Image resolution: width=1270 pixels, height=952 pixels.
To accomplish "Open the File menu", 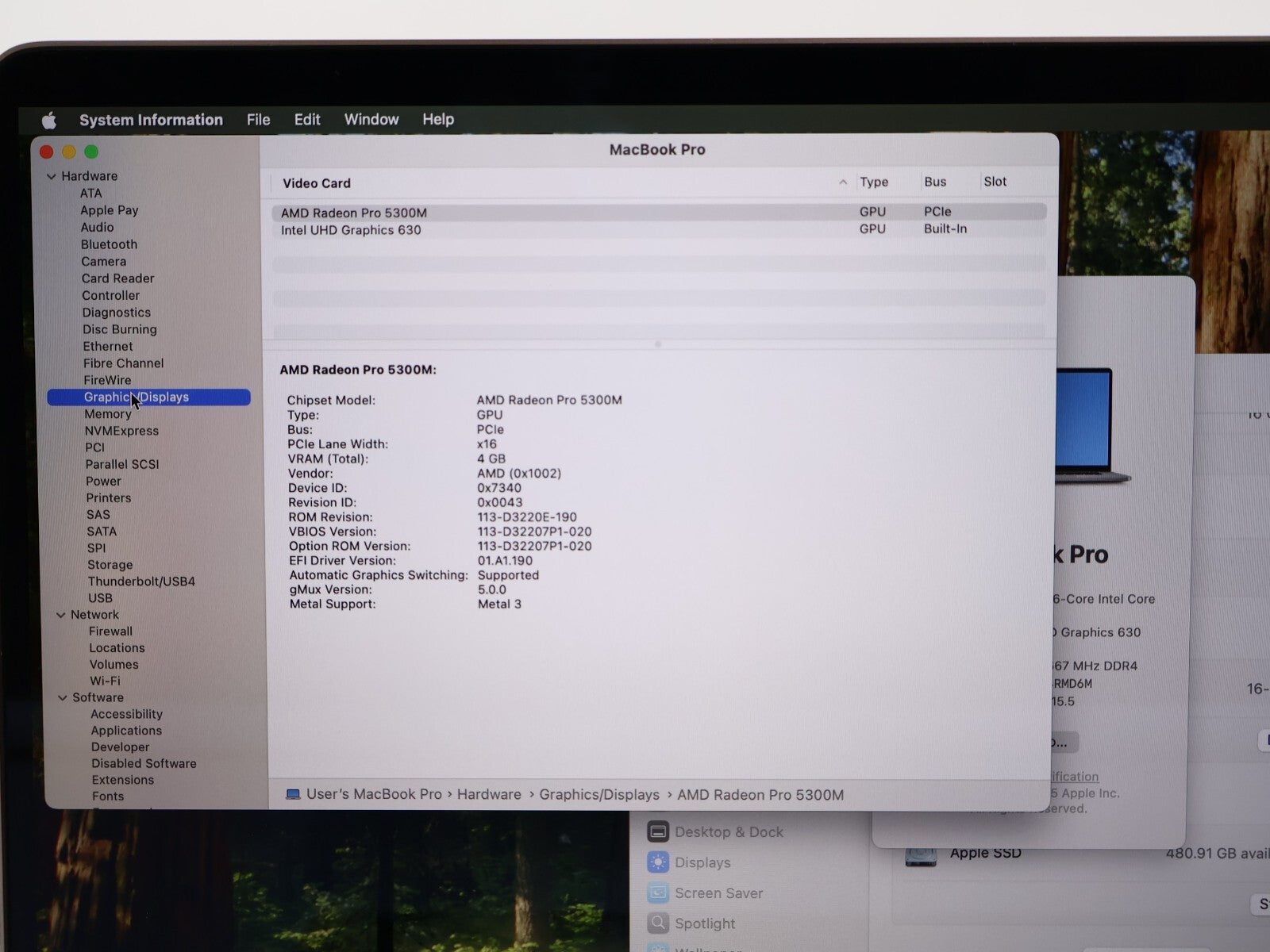I will (258, 120).
